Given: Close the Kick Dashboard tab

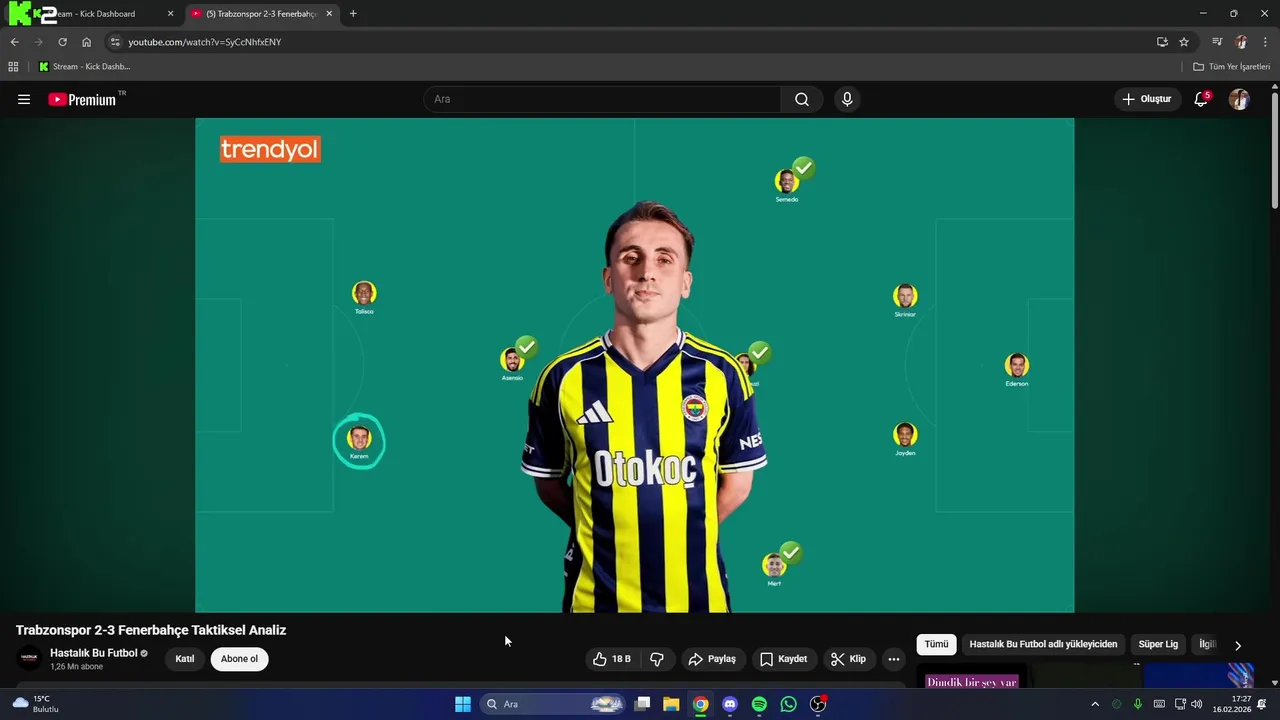Looking at the screenshot, I should 170,14.
